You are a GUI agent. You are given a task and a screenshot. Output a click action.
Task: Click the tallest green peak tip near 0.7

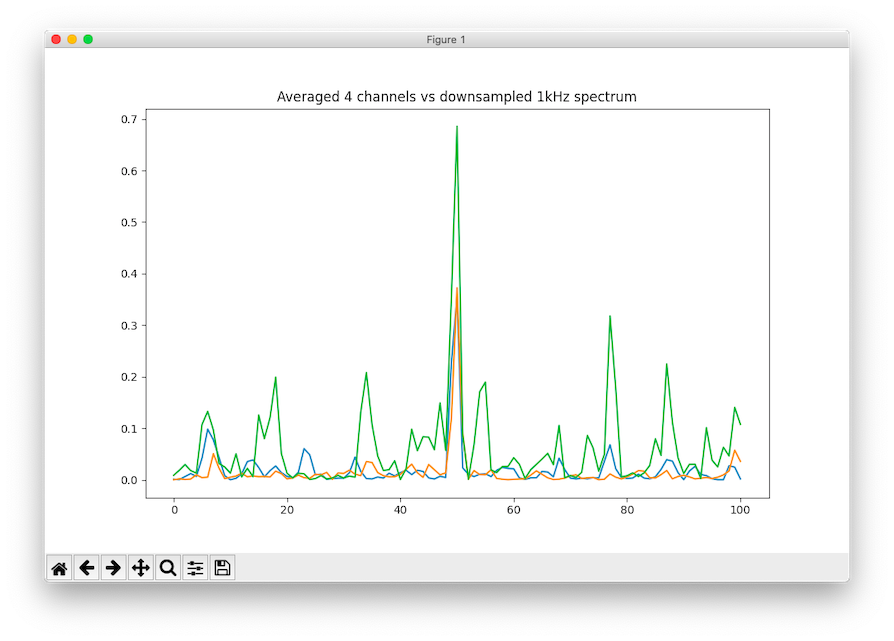[457, 127]
